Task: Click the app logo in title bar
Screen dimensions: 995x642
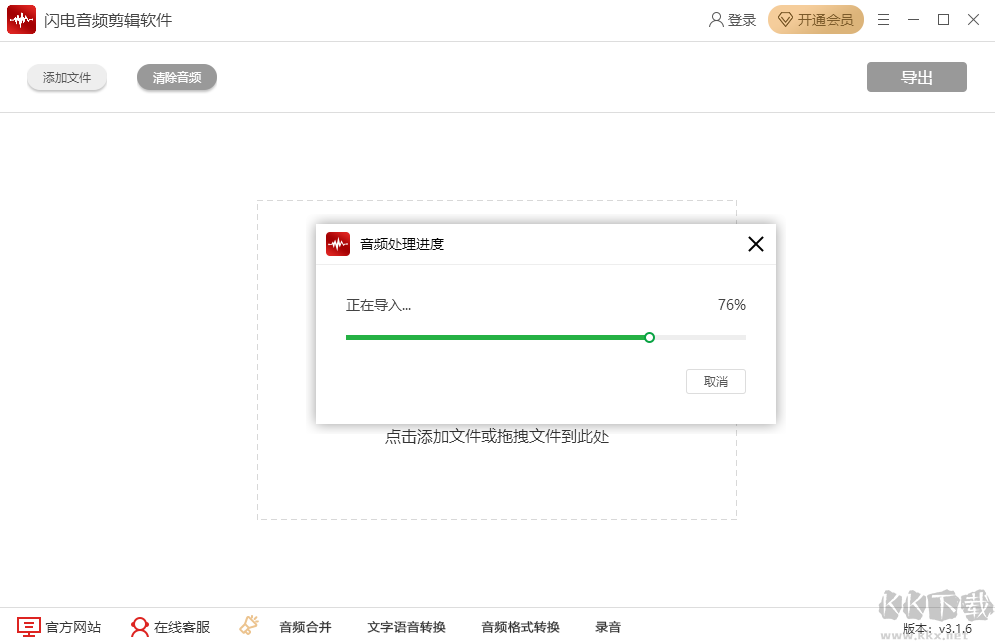Action: pyautogui.click(x=21, y=19)
